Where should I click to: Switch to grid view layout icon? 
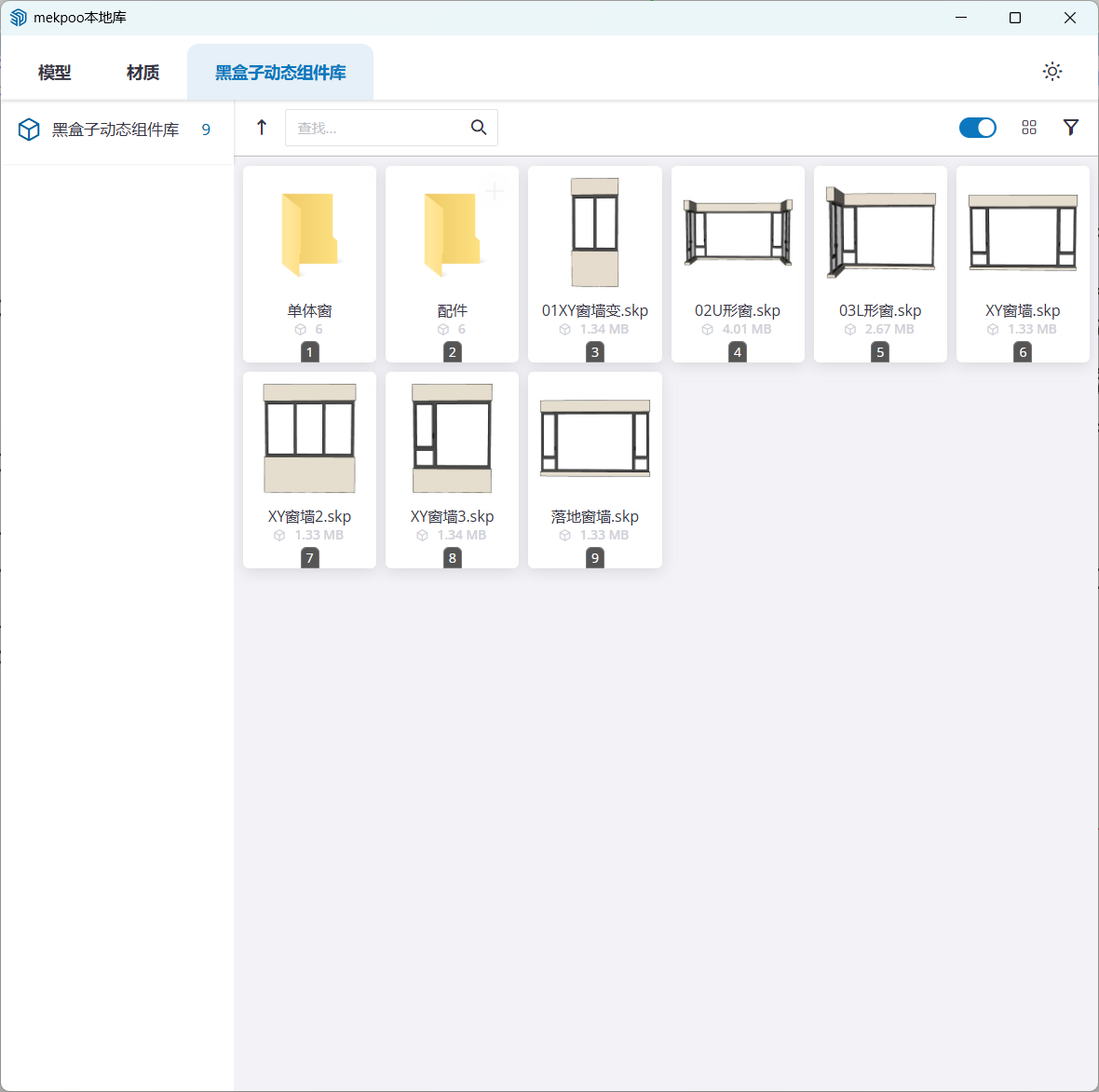click(1029, 128)
